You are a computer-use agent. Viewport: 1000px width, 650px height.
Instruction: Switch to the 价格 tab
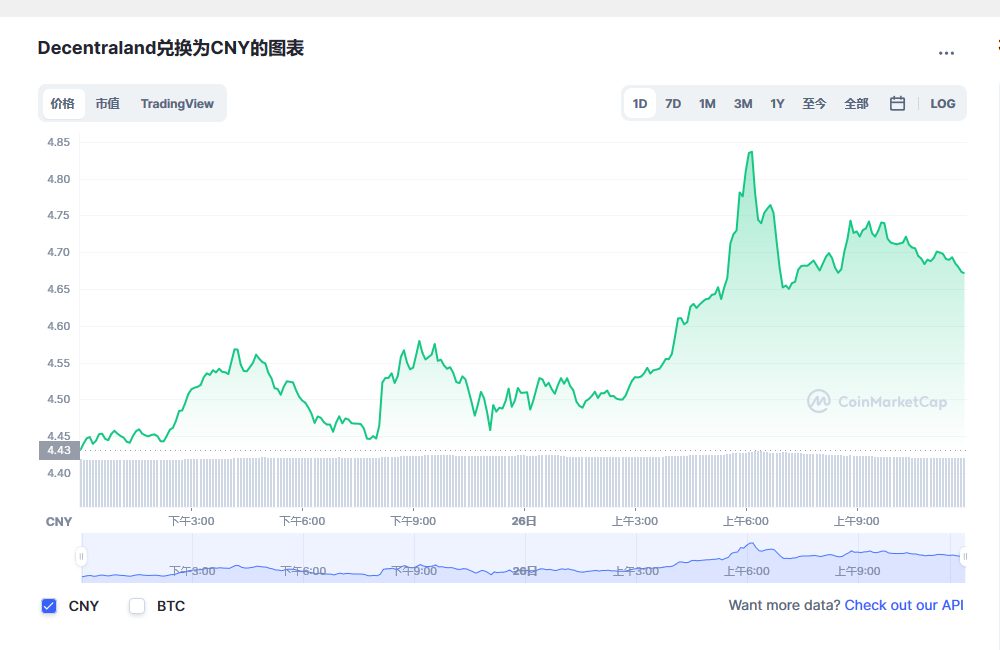pyautogui.click(x=63, y=103)
